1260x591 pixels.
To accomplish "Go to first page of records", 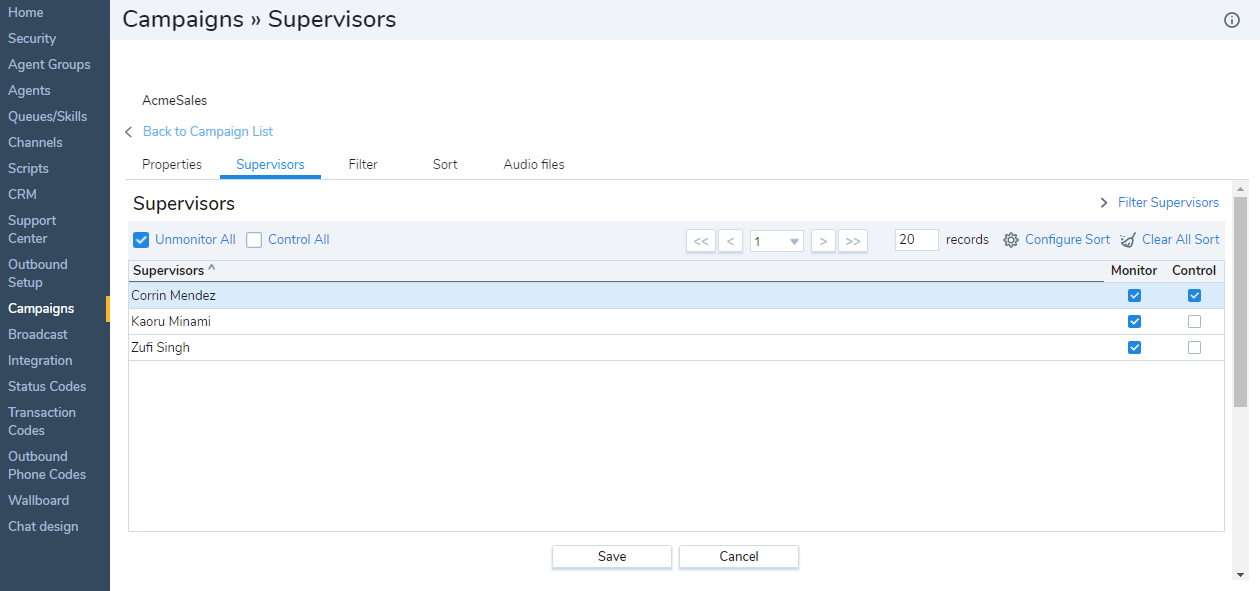I will 700,241.
